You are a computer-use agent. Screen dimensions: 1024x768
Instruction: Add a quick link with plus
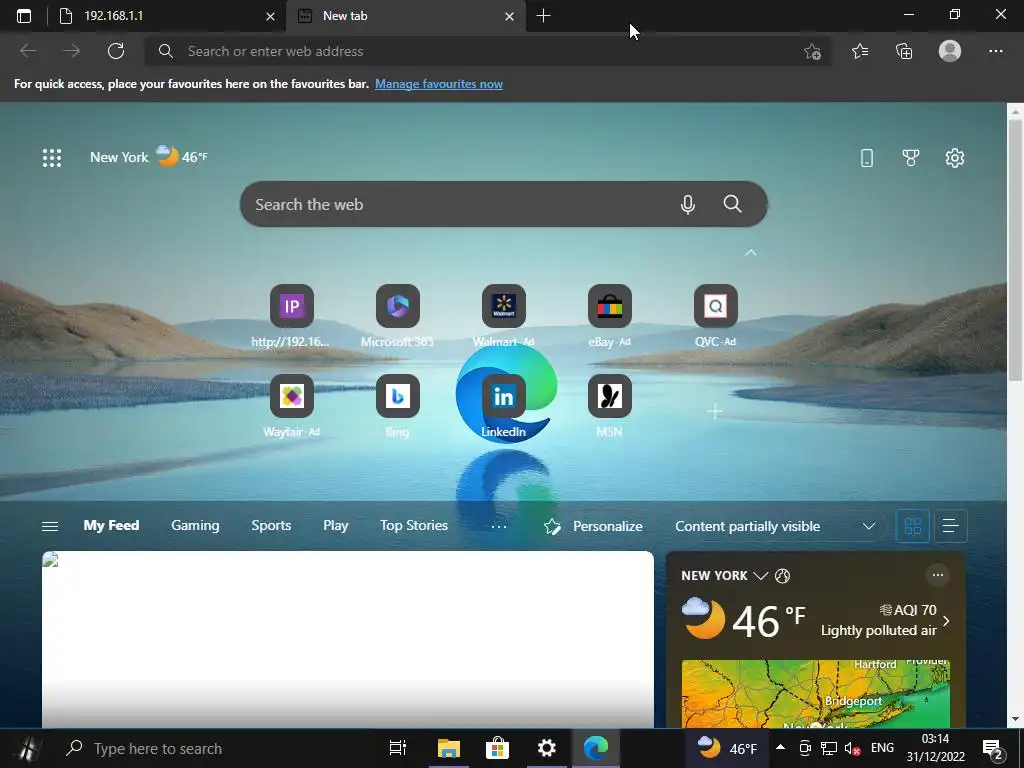715,411
